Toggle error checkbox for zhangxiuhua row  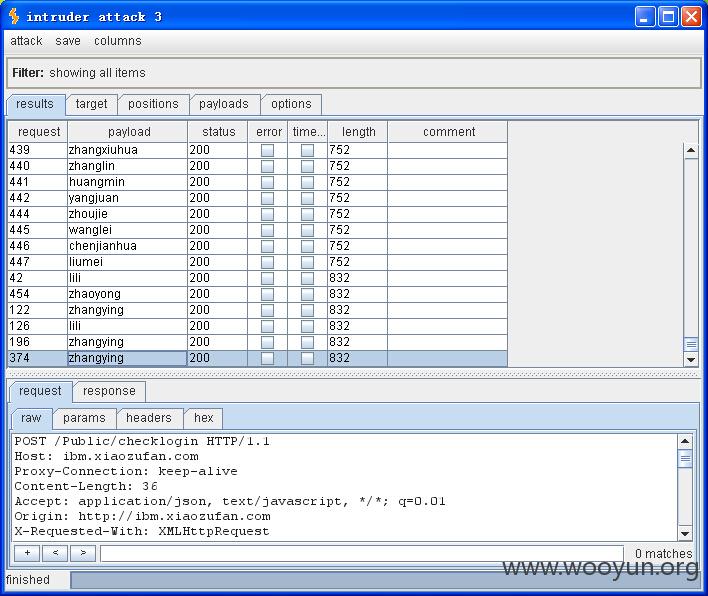267,150
